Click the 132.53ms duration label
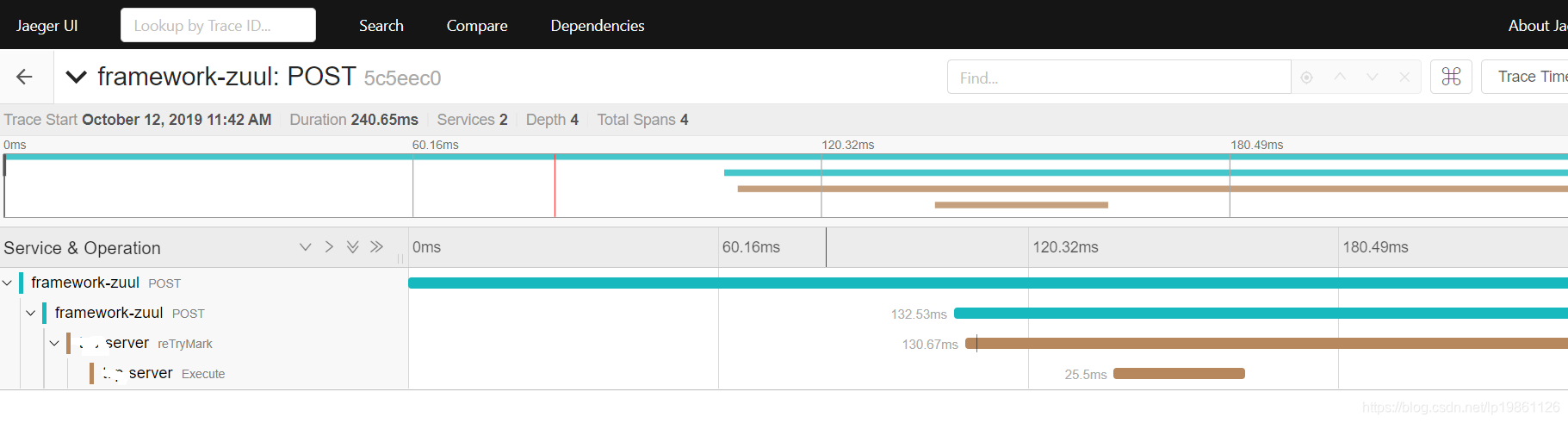This screenshot has height=423, width=1568. [x=919, y=314]
